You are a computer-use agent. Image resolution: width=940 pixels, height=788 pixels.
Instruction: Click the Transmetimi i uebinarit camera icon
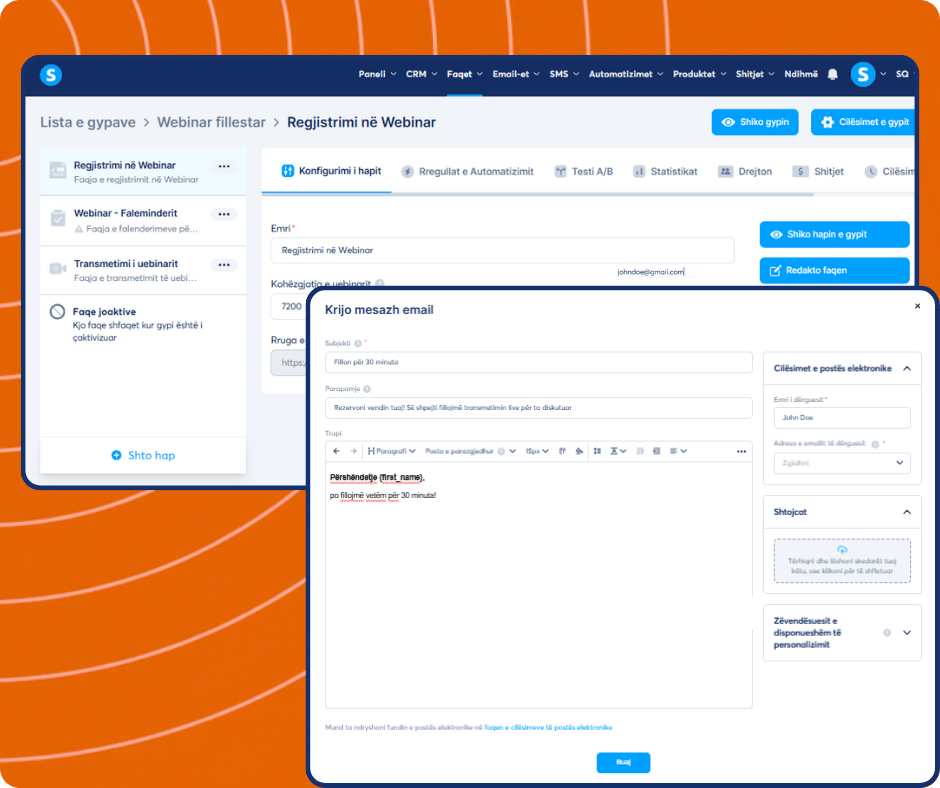[x=58, y=268]
